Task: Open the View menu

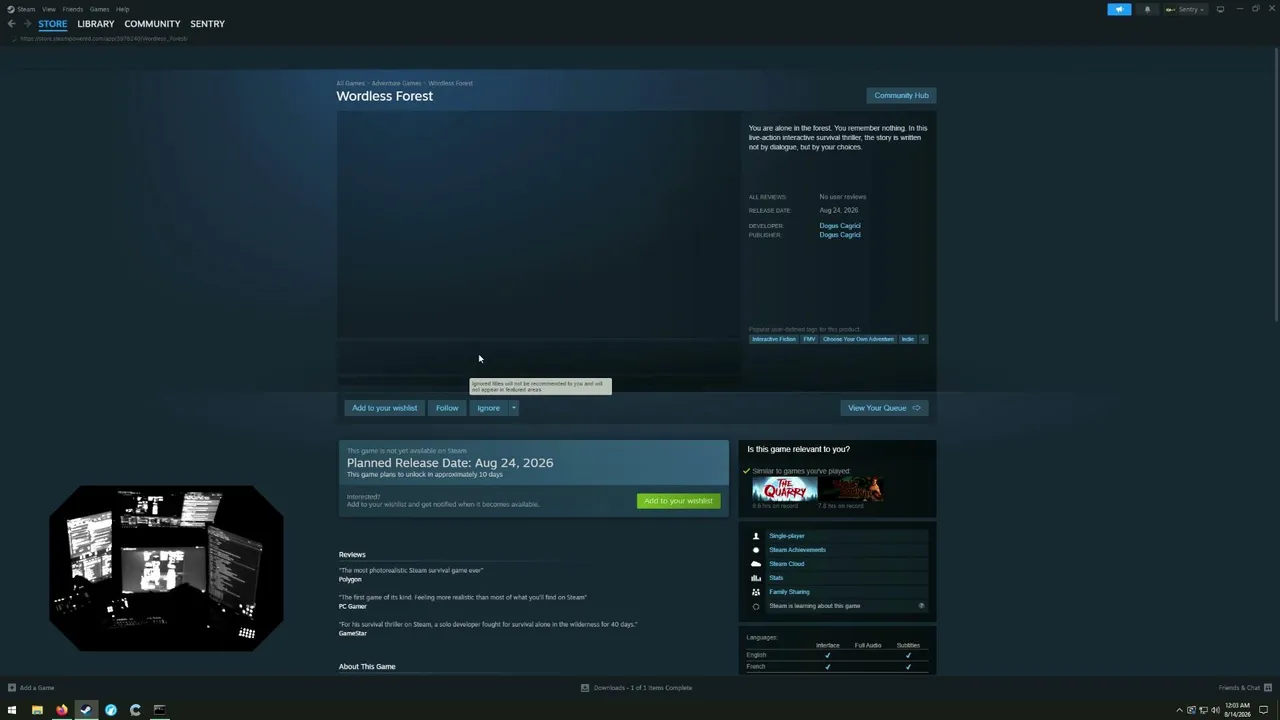Action: tap(48, 9)
